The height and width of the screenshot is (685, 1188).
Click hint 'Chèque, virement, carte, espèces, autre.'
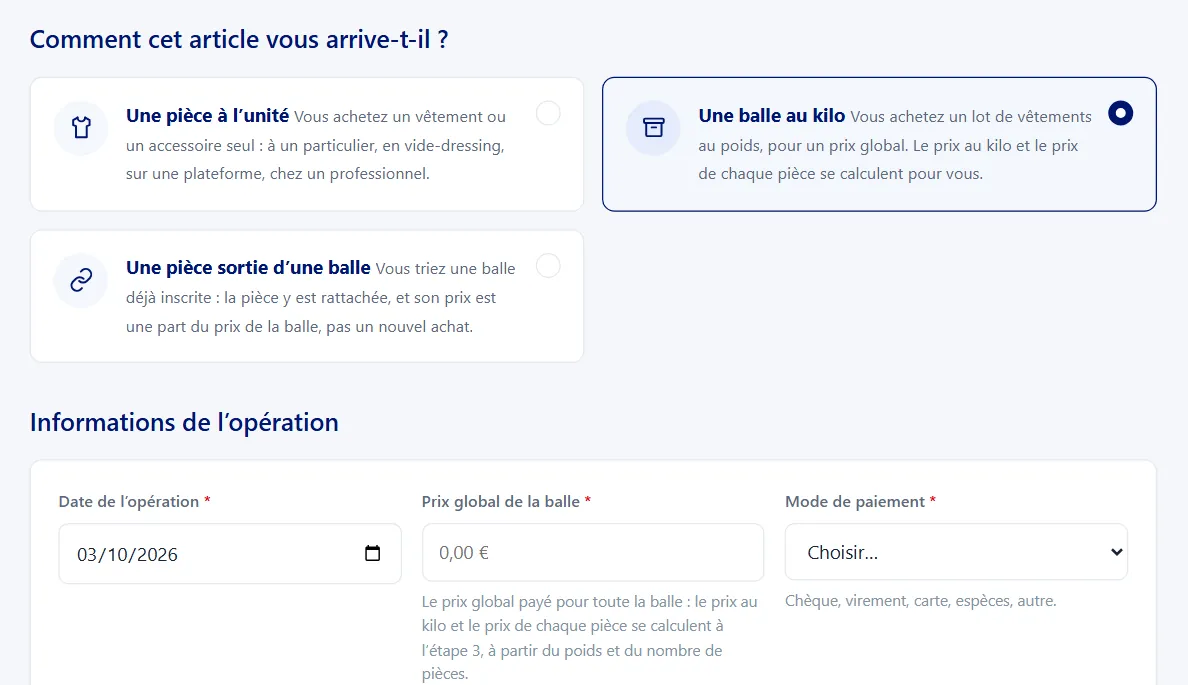[921, 601]
